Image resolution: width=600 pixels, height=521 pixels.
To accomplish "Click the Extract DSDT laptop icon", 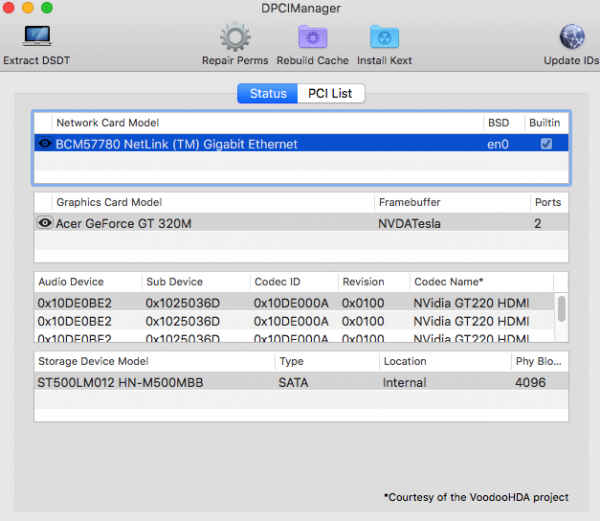I will pyautogui.click(x=36, y=39).
